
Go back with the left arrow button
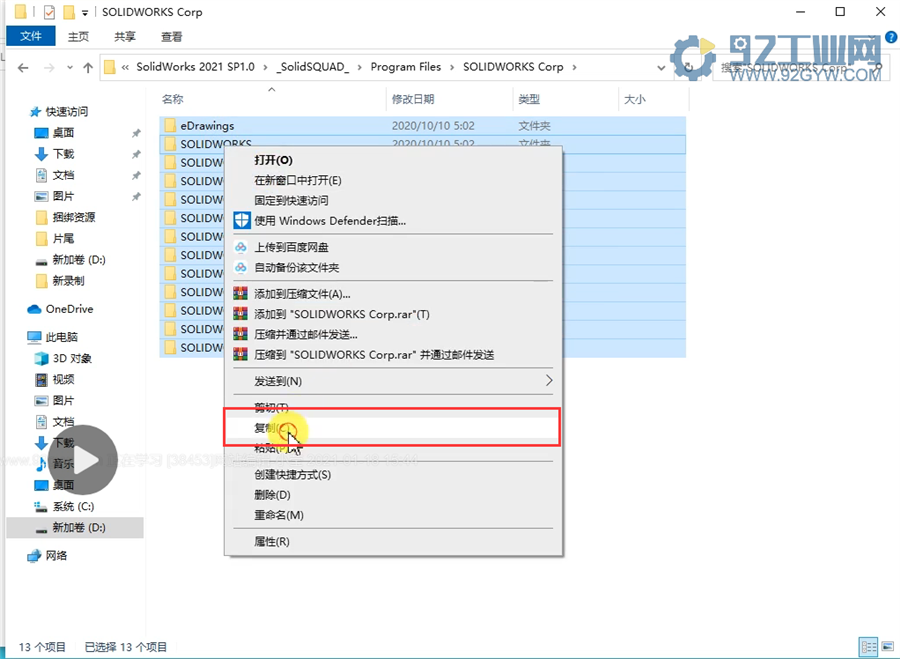[x=23, y=68]
